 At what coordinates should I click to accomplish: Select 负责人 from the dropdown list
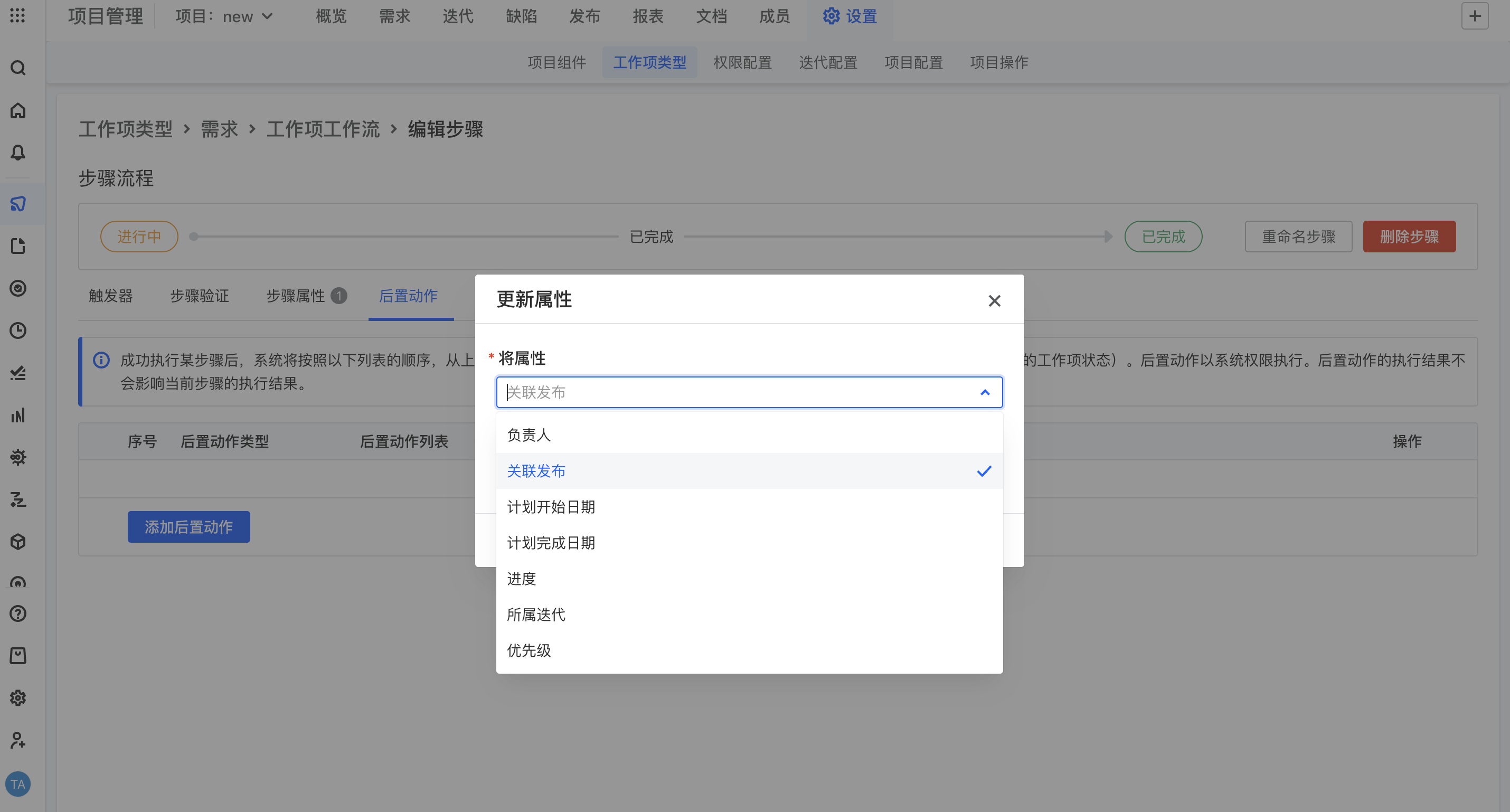click(749, 435)
